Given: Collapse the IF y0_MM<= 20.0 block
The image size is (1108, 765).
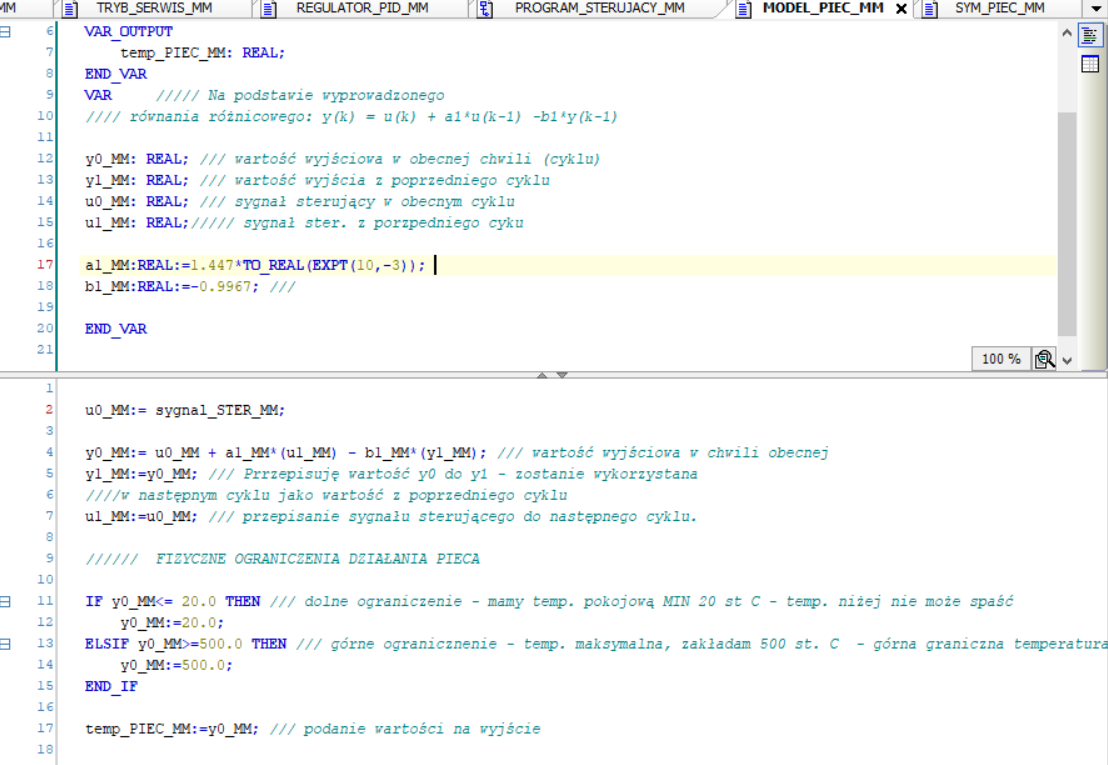Looking at the screenshot, I should 6,601.
